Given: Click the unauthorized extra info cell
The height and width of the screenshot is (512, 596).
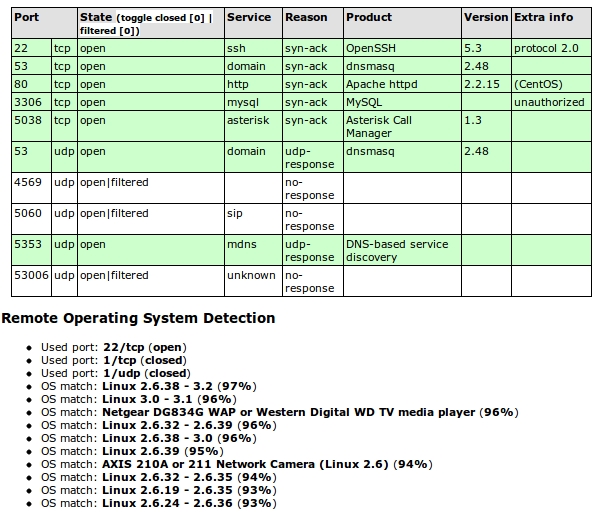Looking at the screenshot, I should pyautogui.click(x=552, y=102).
